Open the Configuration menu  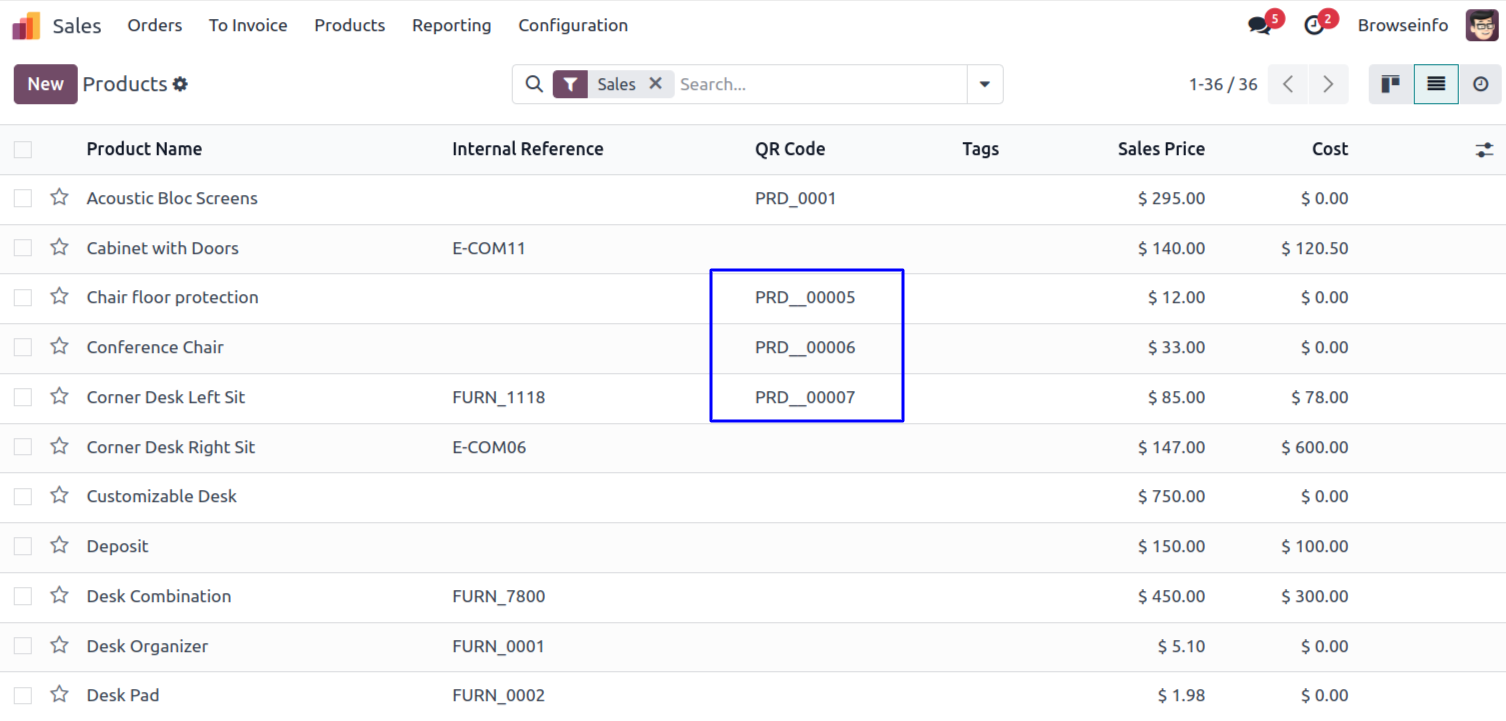(x=573, y=26)
